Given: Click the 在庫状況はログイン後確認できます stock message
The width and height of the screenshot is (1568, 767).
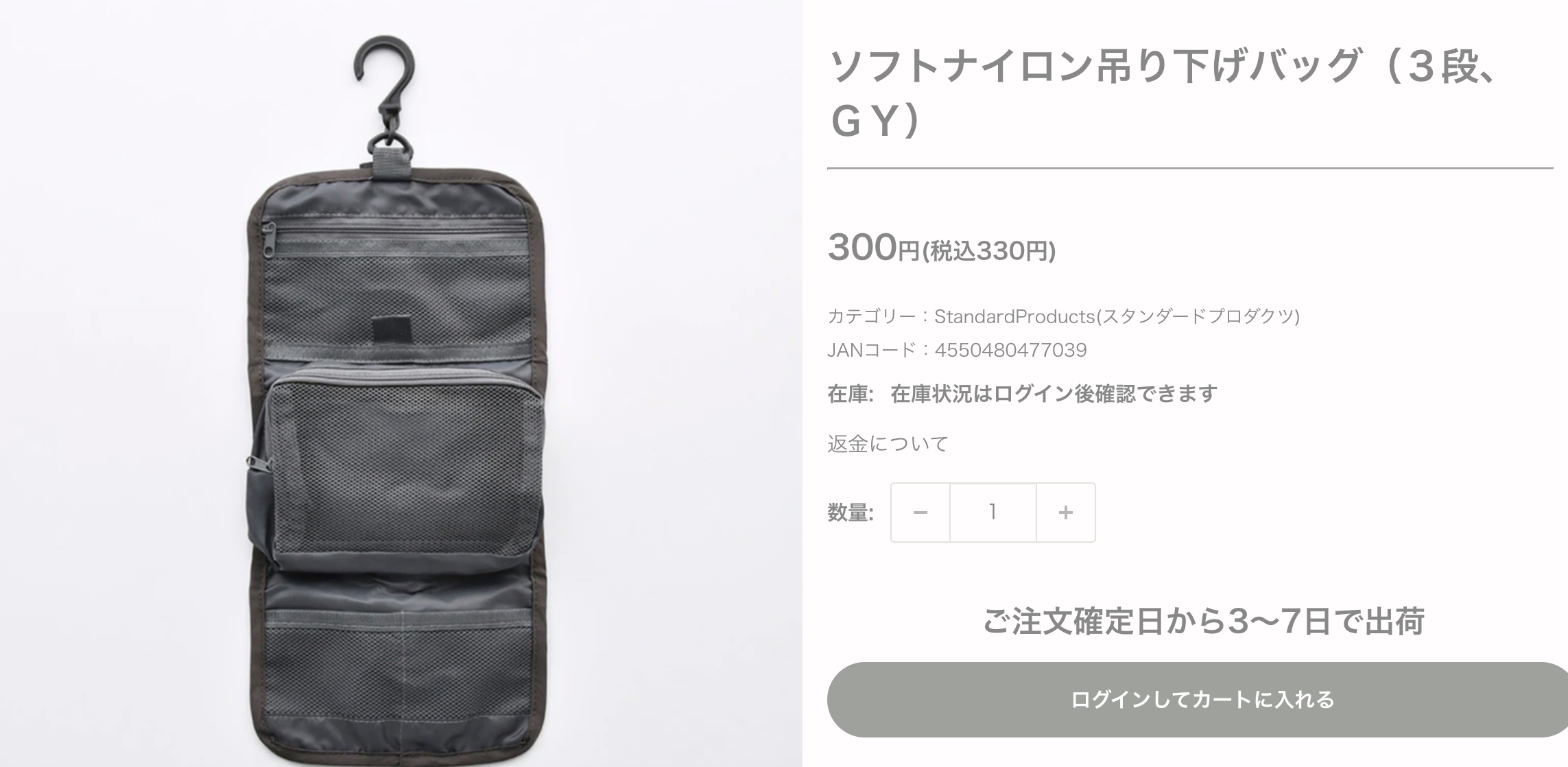Looking at the screenshot, I should (1054, 394).
